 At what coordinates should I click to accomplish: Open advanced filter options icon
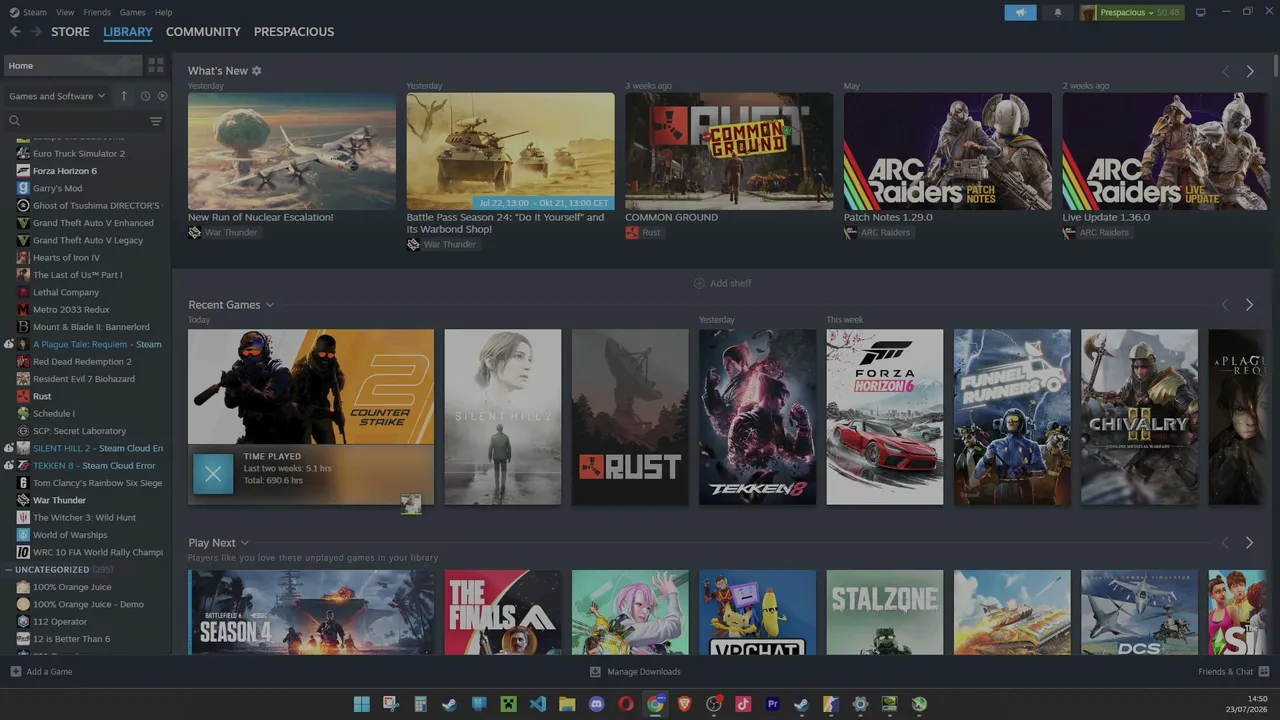pos(156,121)
